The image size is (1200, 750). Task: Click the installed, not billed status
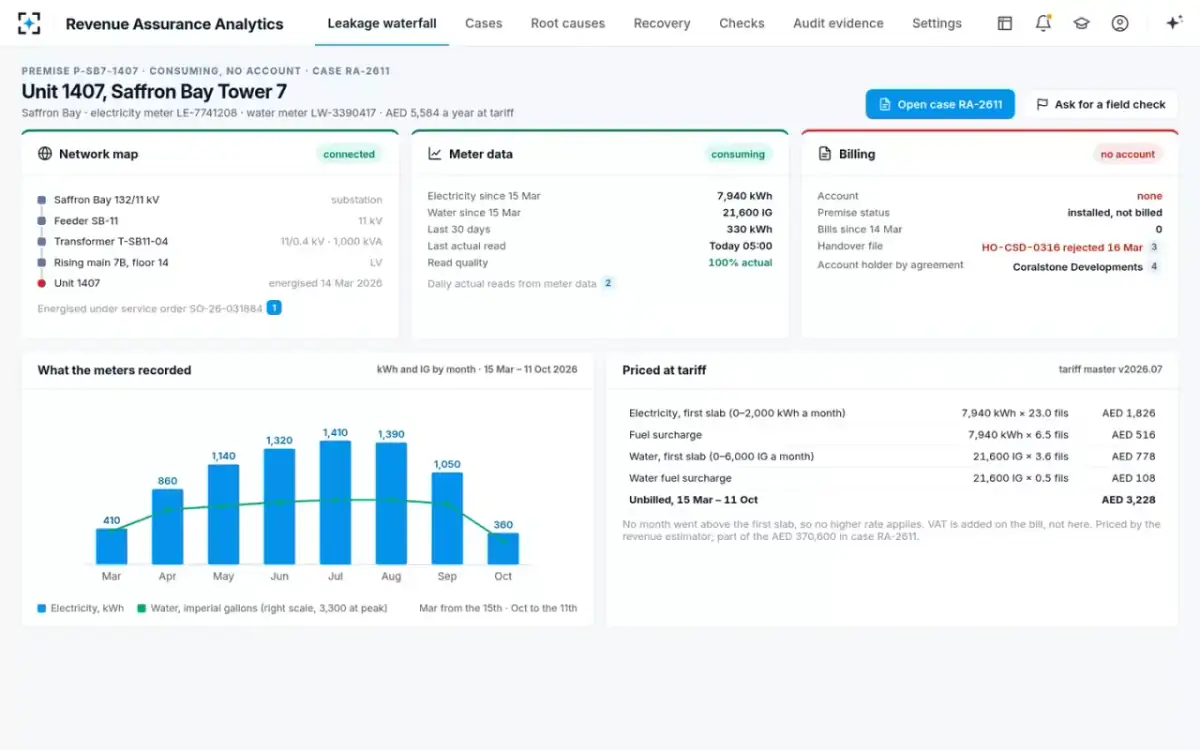(x=1115, y=213)
